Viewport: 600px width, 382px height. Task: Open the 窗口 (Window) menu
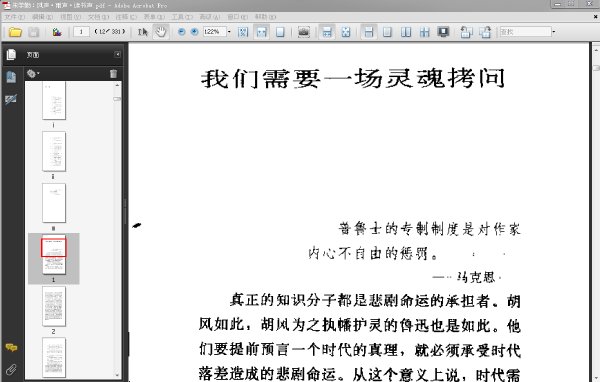pos(238,17)
